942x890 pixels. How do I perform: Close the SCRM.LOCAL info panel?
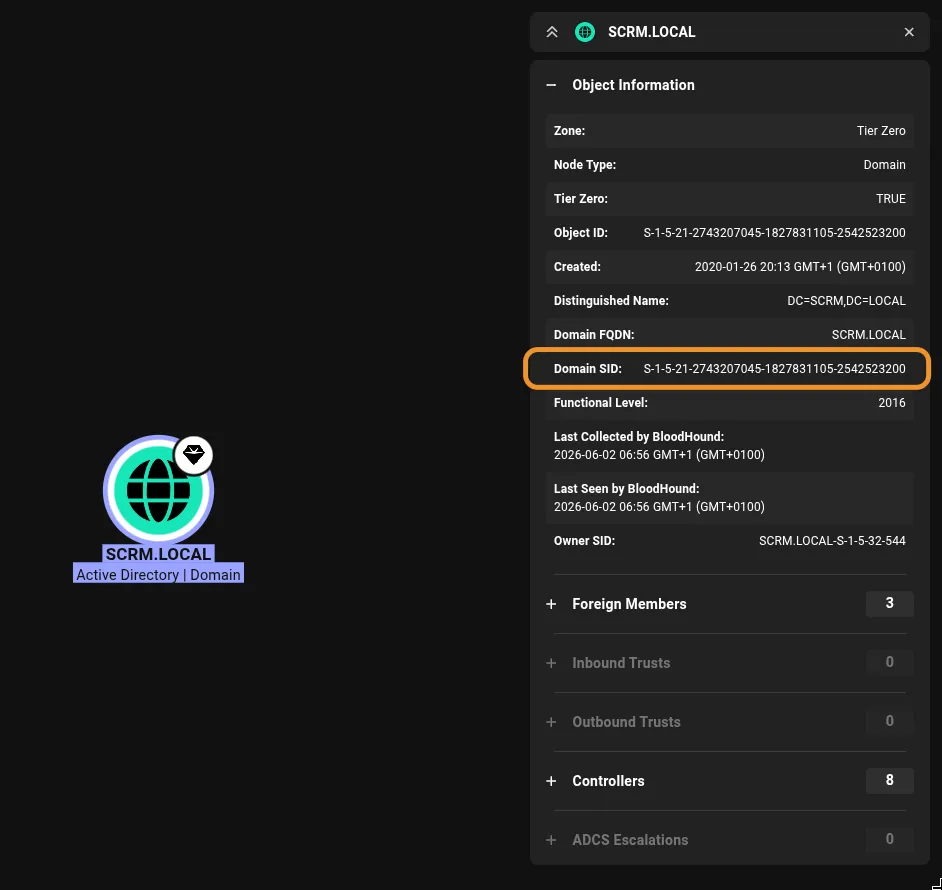[909, 32]
